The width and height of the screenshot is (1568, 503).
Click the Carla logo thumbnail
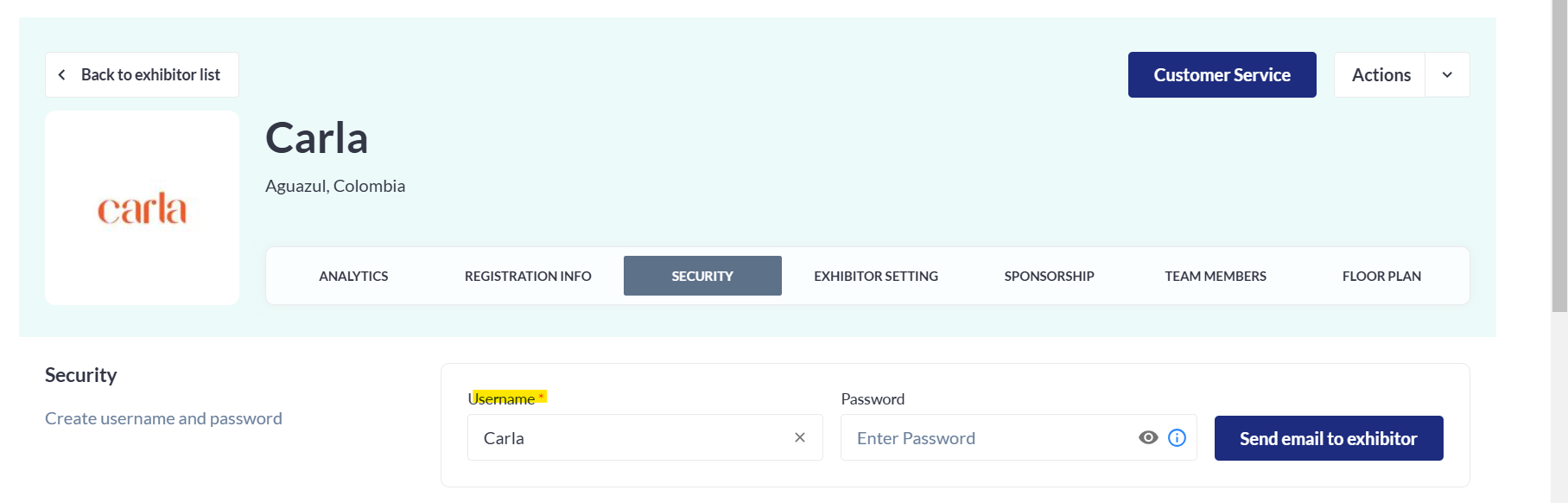(142, 207)
